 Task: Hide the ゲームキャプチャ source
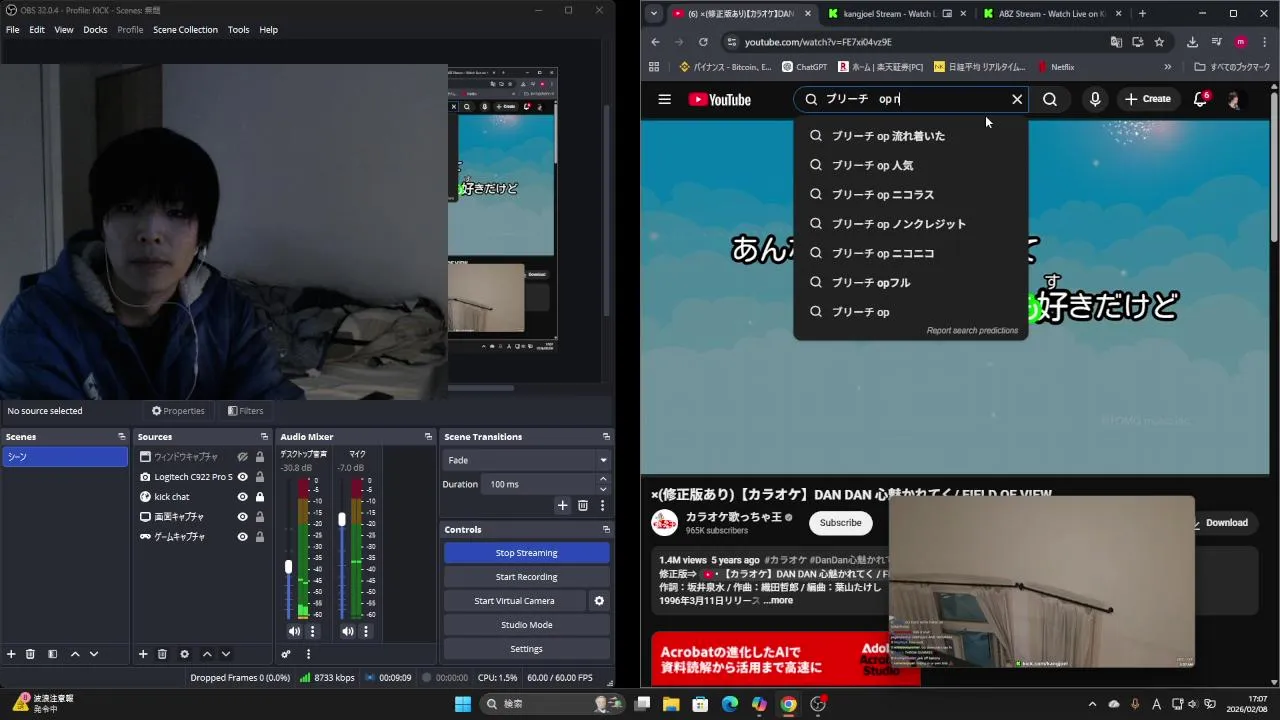pos(242,537)
